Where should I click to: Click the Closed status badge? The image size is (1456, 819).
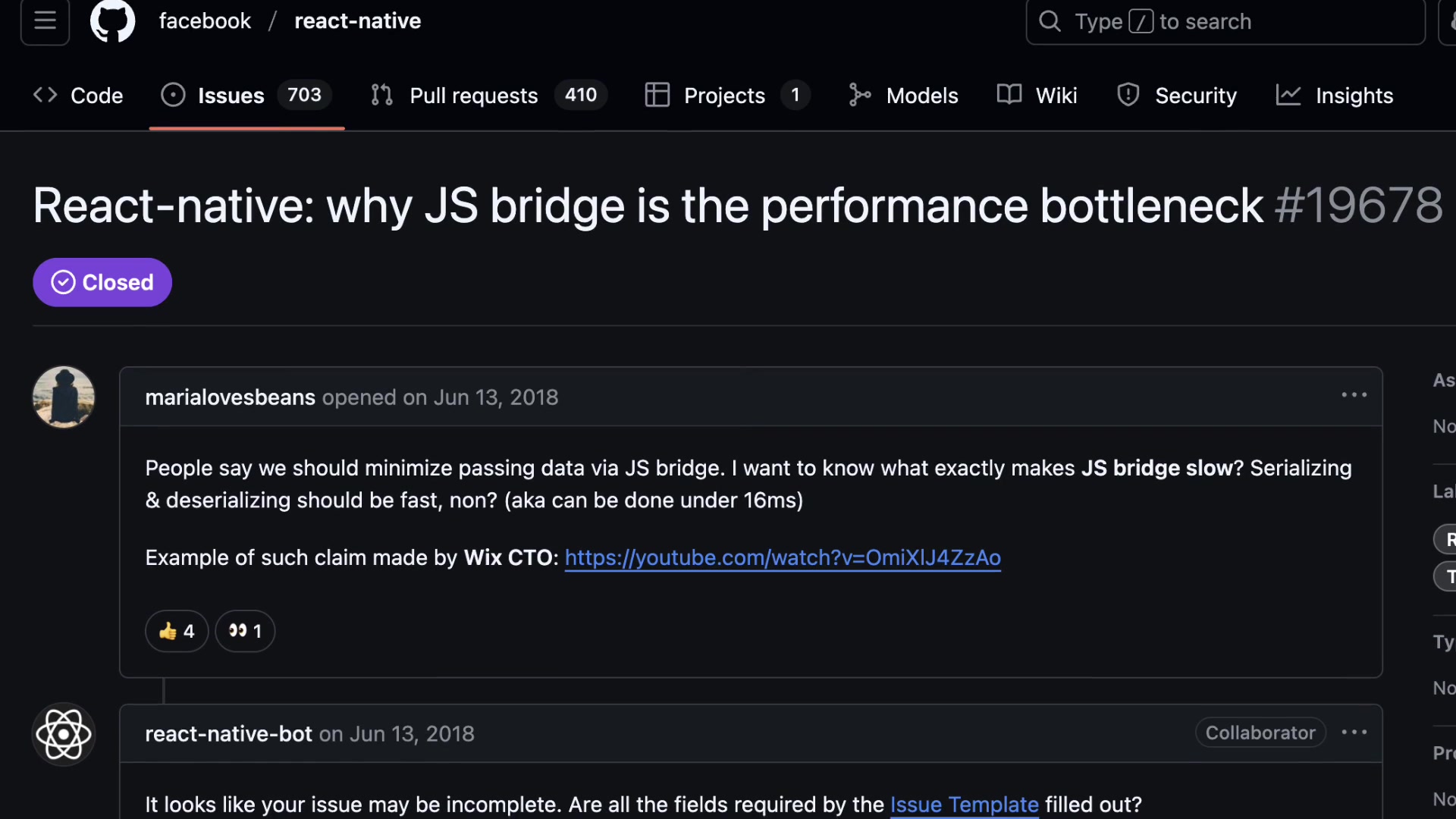pyautogui.click(x=102, y=282)
